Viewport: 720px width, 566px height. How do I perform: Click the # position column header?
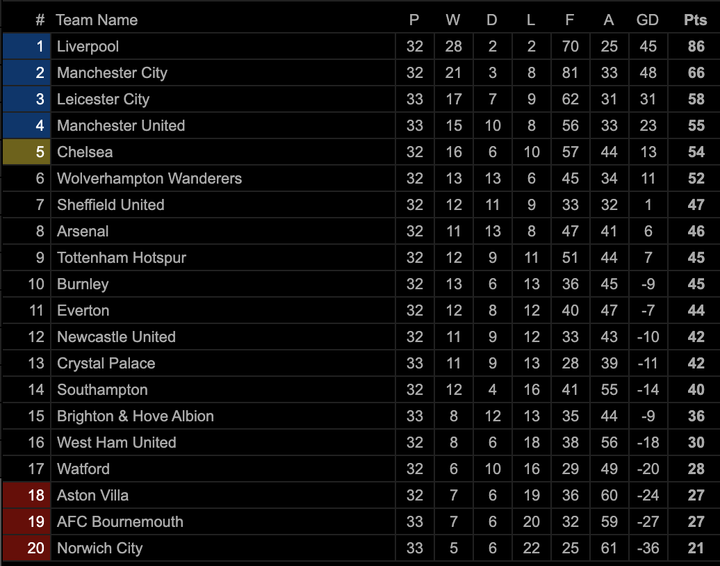click(x=40, y=20)
